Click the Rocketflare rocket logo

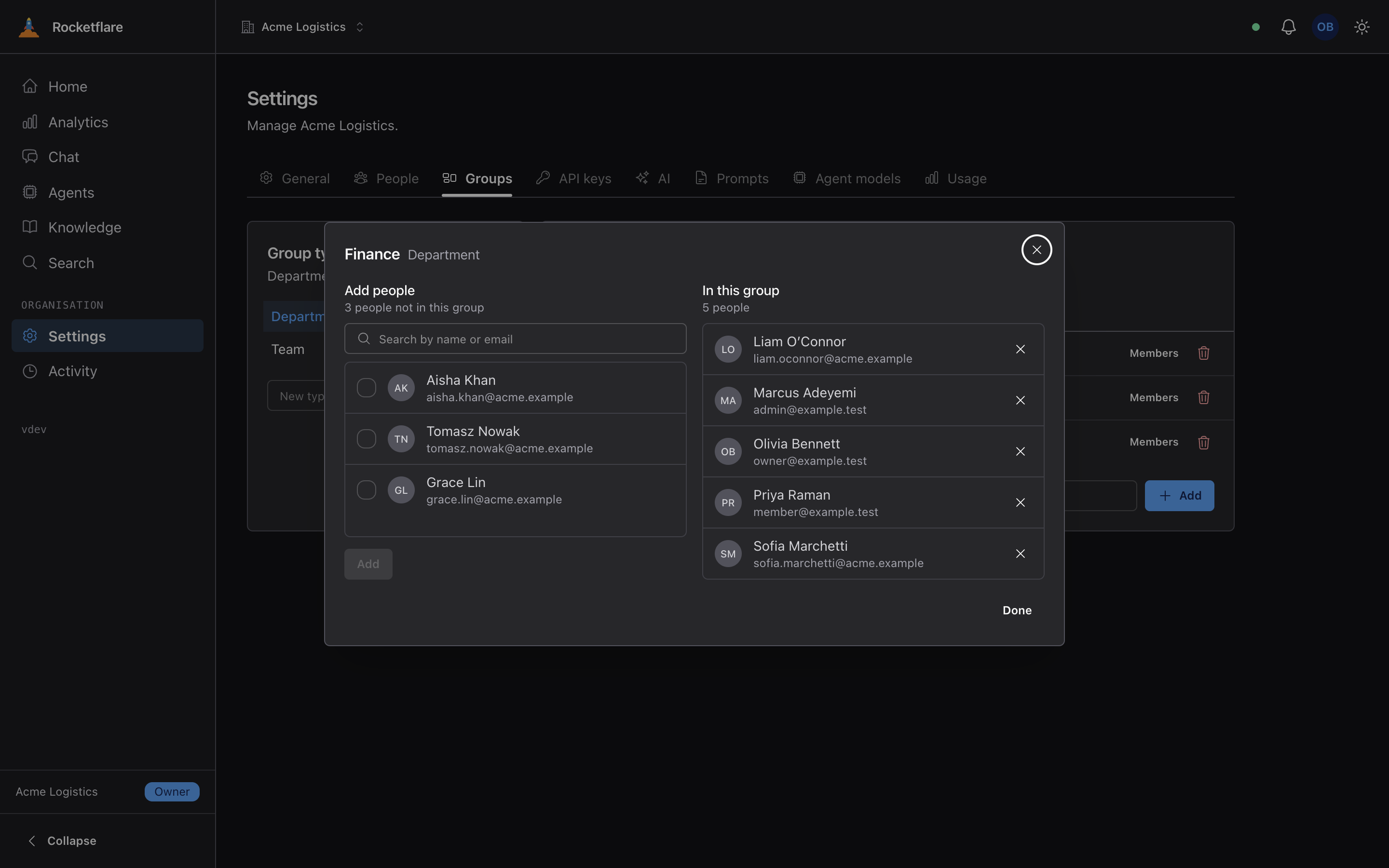[29, 27]
